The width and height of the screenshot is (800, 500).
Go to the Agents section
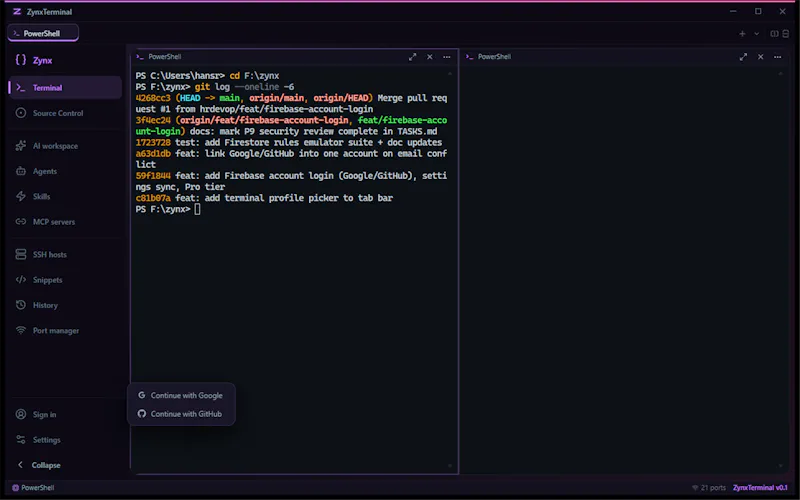coord(65,171)
